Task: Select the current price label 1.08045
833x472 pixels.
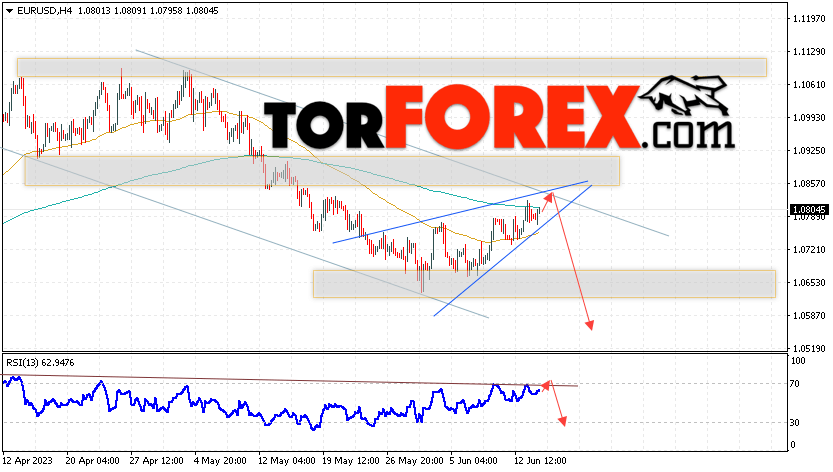Action: coord(810,210)
